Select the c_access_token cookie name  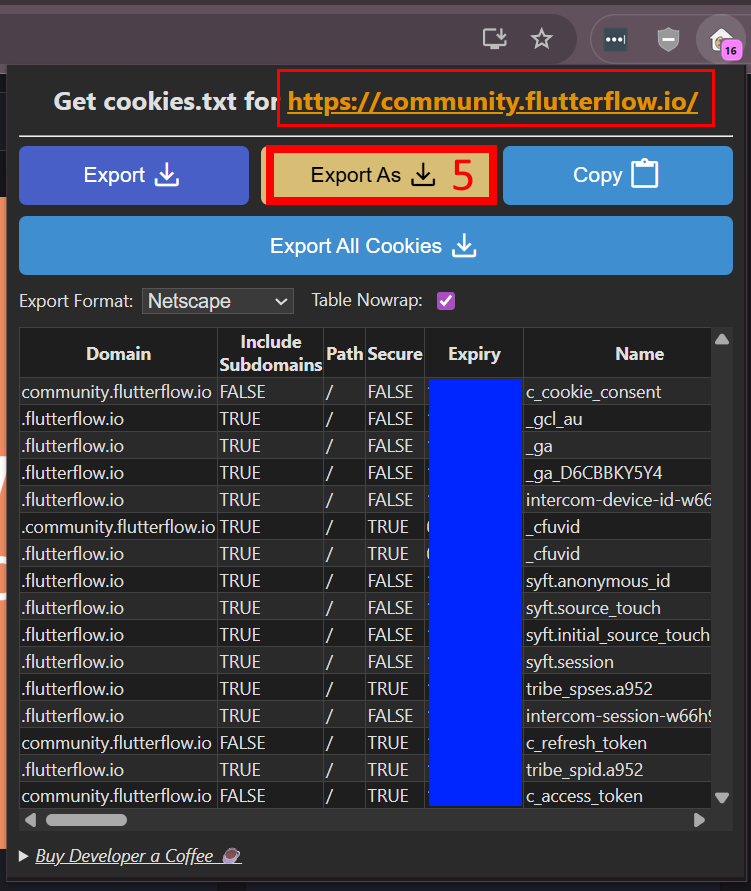[x=584, y=796]
